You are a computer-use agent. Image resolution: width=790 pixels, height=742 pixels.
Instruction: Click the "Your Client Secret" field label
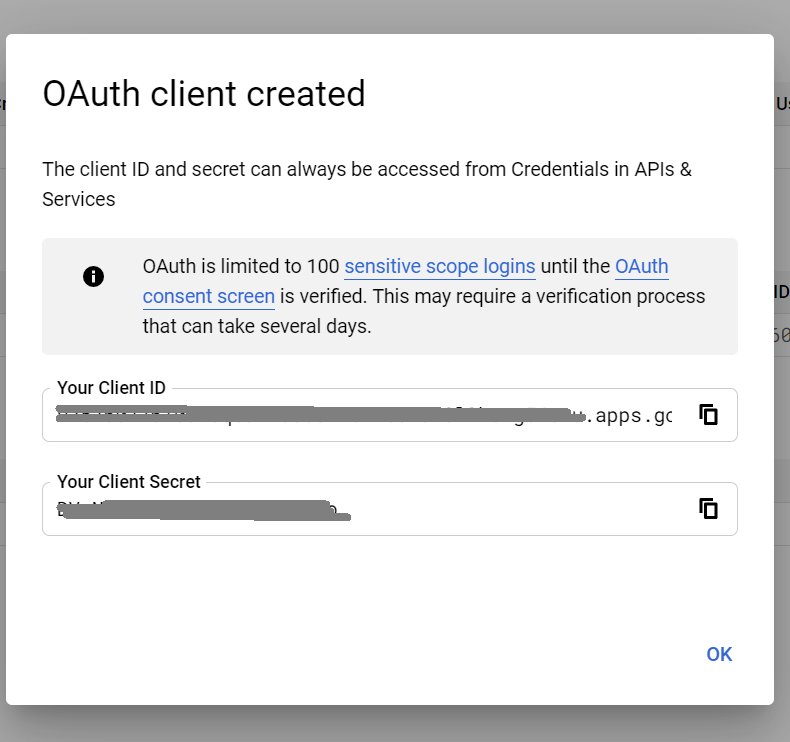(x=129, y=482)
